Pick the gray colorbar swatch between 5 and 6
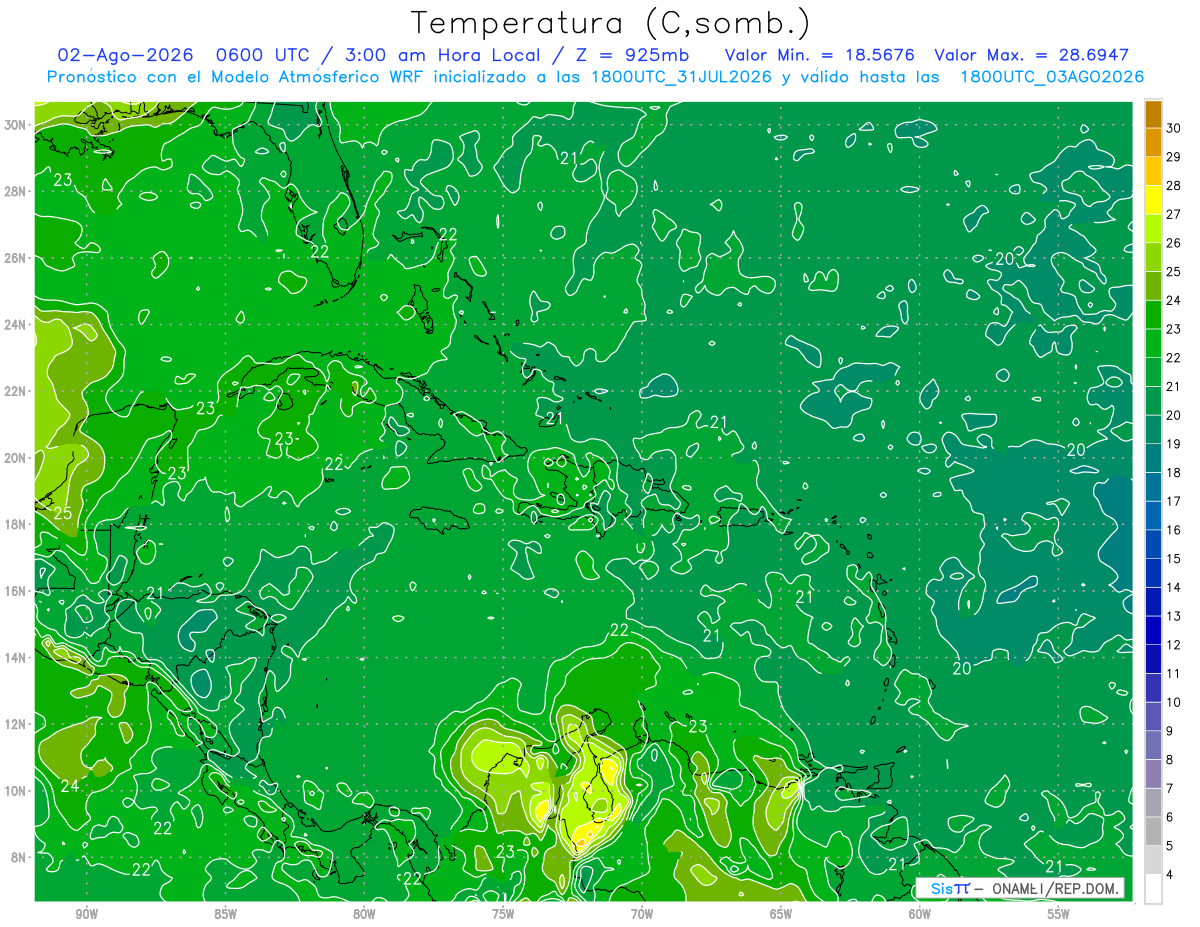The width and height of the screenshot is (1200, 927). click(1153, 831)
